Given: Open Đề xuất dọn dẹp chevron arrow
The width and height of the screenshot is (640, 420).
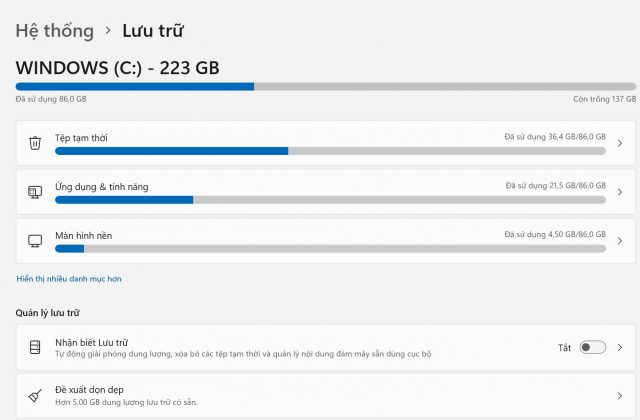Looking at the screenshot, I should [620, 396].
